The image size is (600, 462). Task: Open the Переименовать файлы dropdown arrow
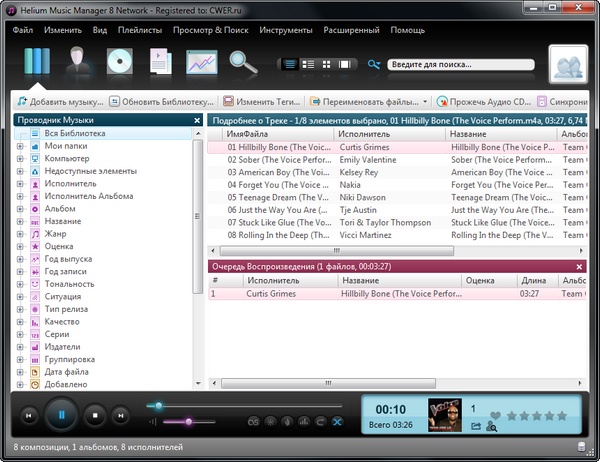coord(426,102)
